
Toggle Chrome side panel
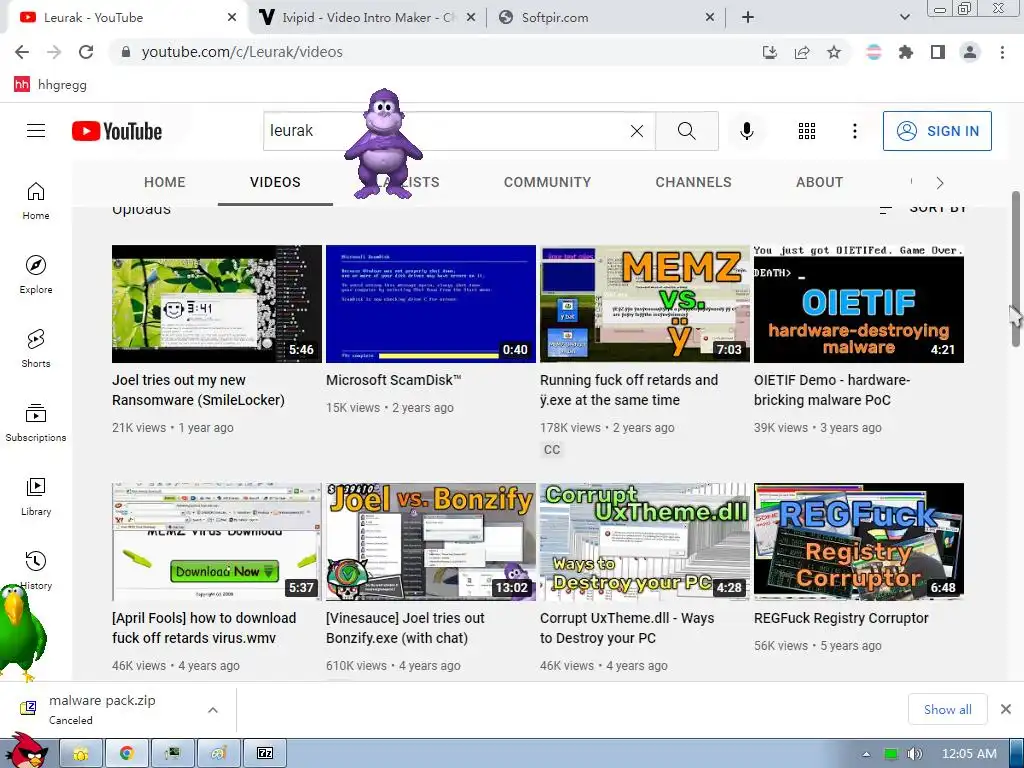(x=938, y=52)
